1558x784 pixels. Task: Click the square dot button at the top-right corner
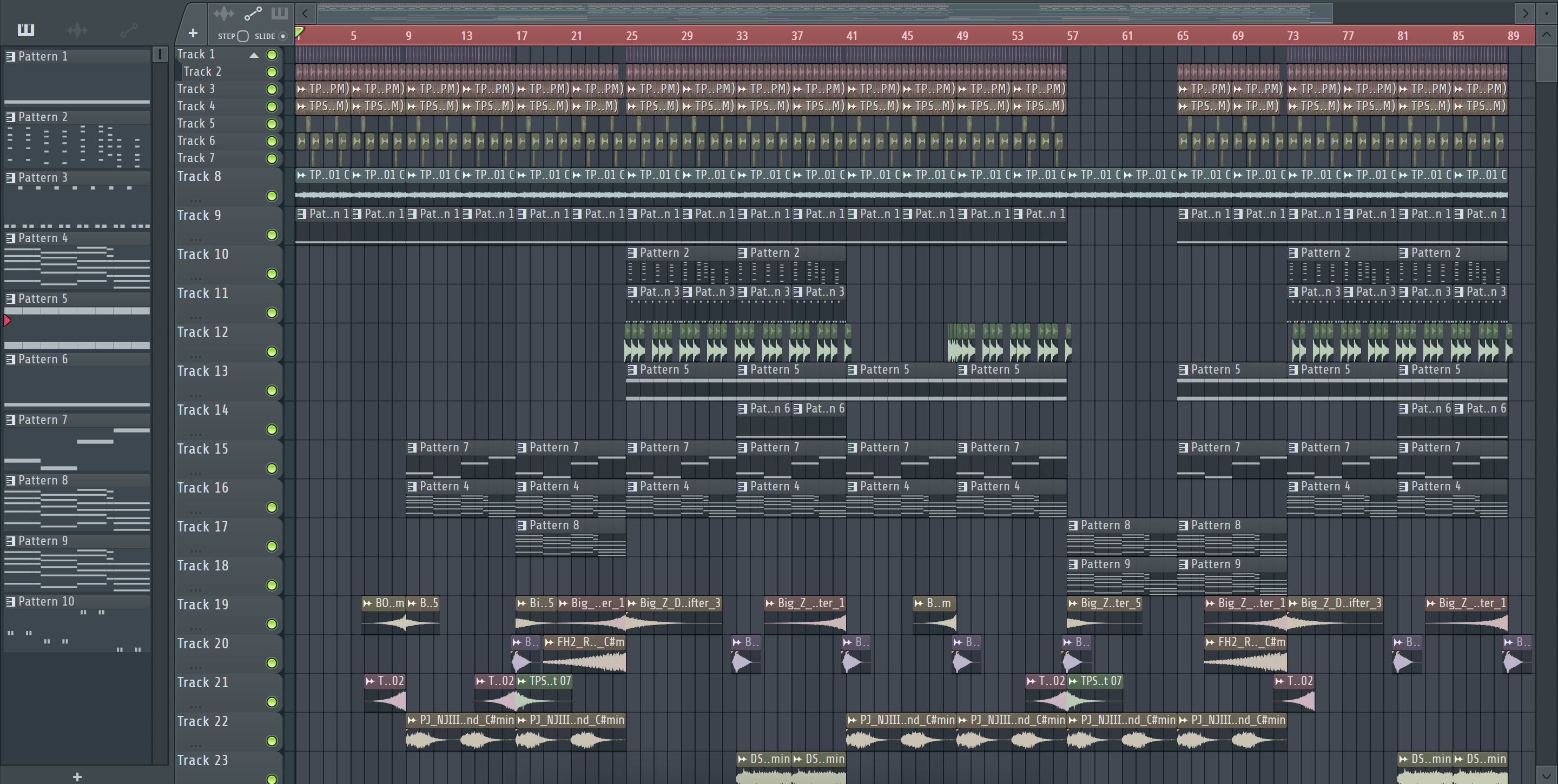coord(1546,12)
